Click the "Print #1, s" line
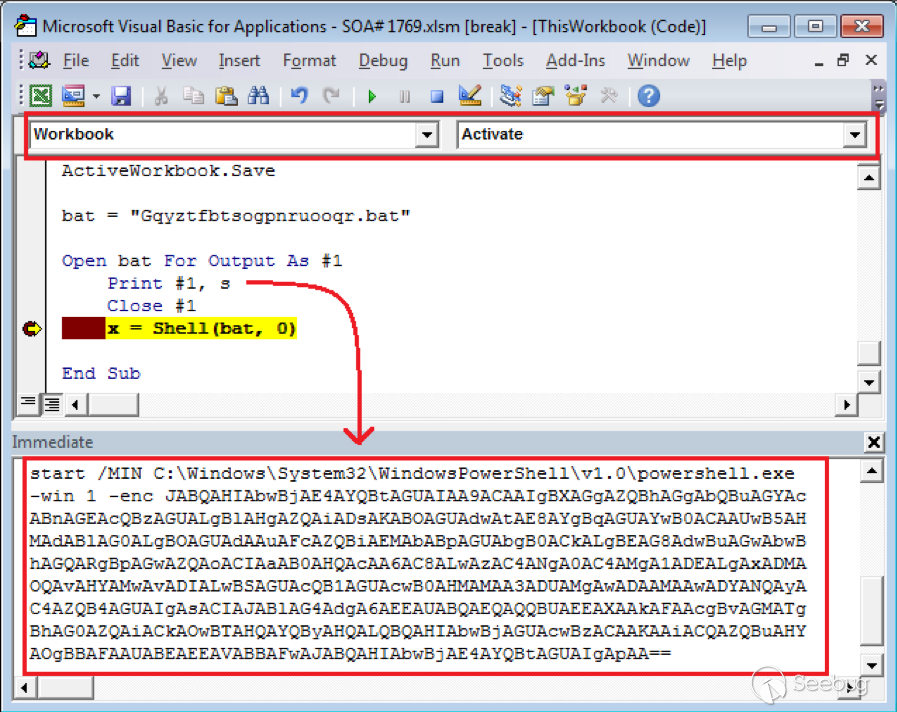The height and width of the screenshot is (712, 897). click(x=169, y=284)
